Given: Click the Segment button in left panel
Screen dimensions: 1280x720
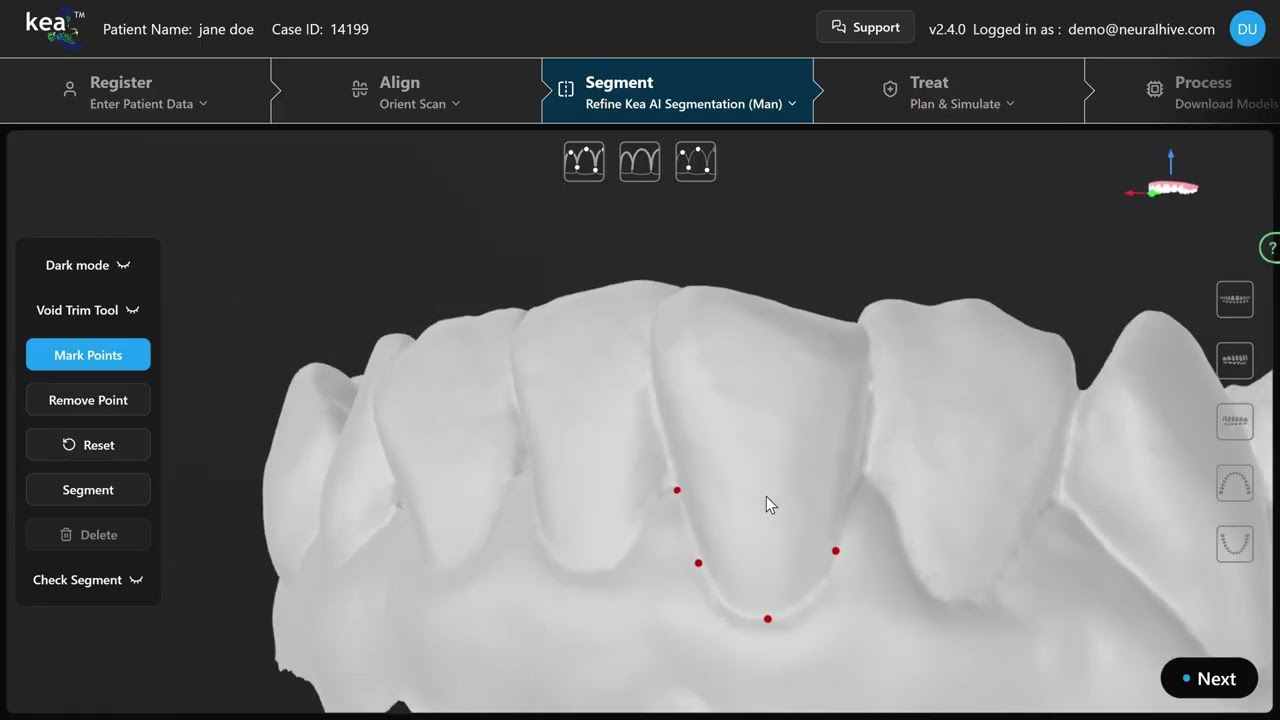Looking at the screenshot, I should 88,490.
